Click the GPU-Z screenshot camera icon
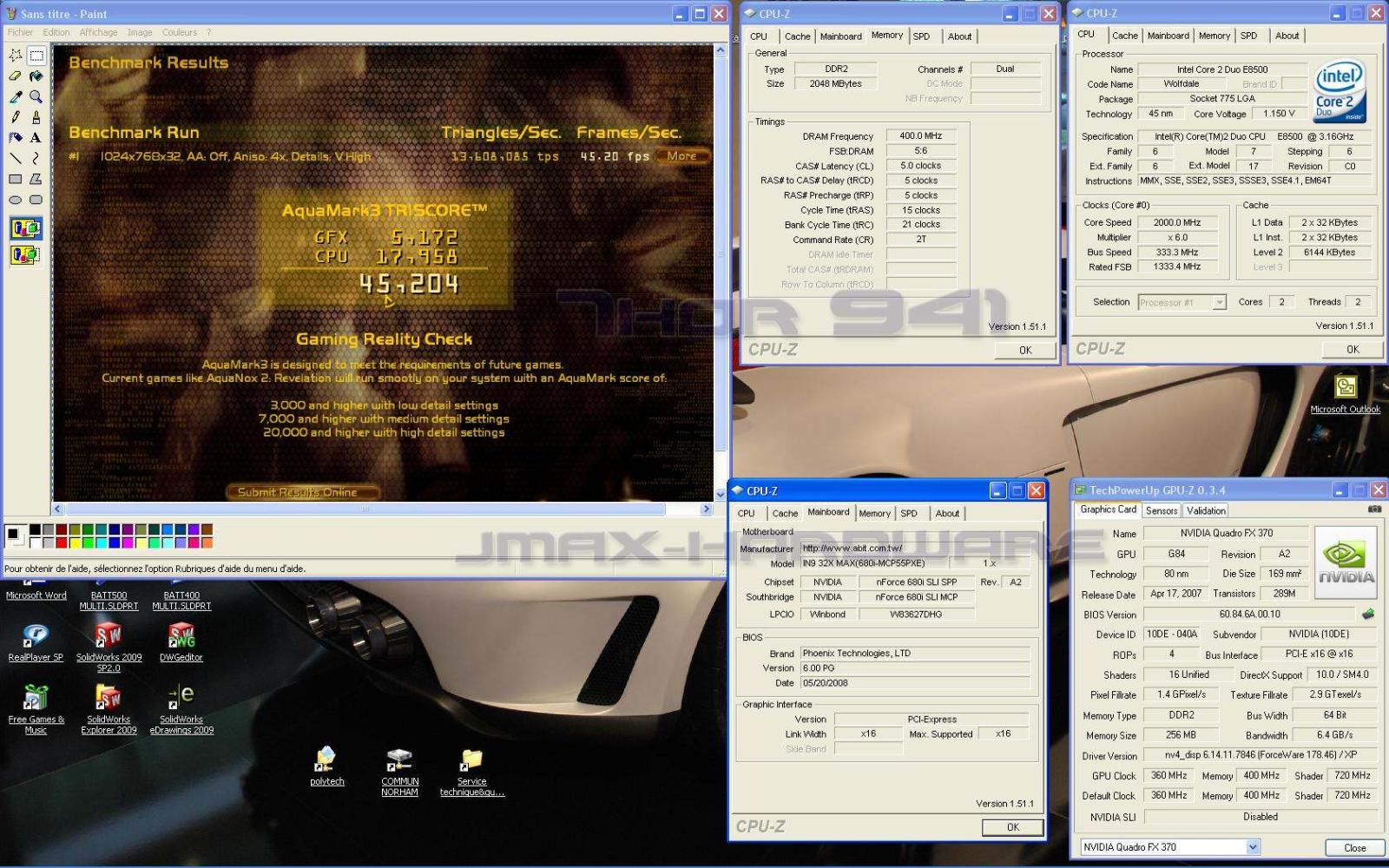This screenshot has width=1389, height=868. point(1374,510)
